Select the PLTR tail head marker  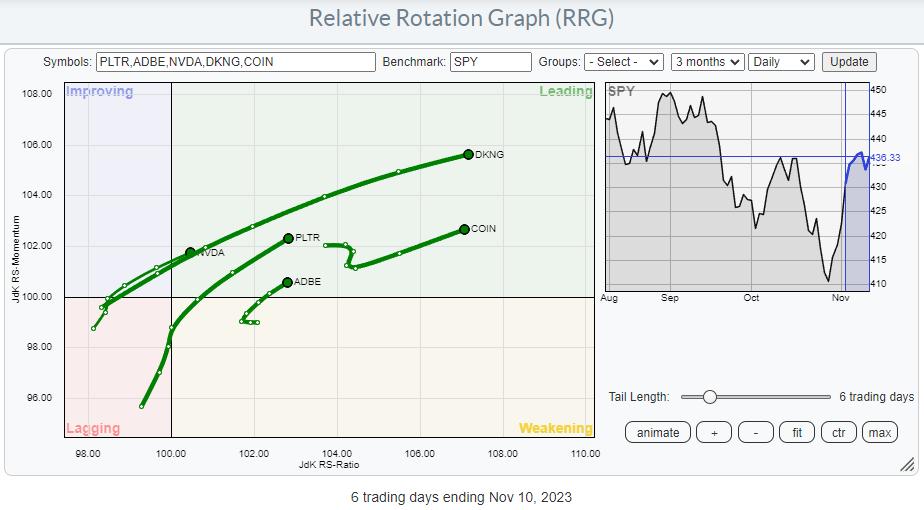point(288,238)
